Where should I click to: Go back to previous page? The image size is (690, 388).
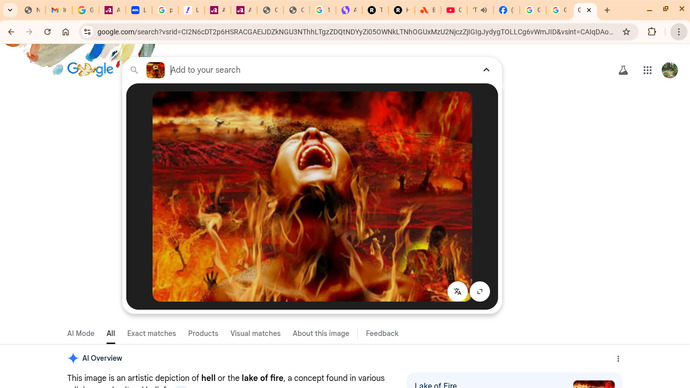[x=11, y=32]
